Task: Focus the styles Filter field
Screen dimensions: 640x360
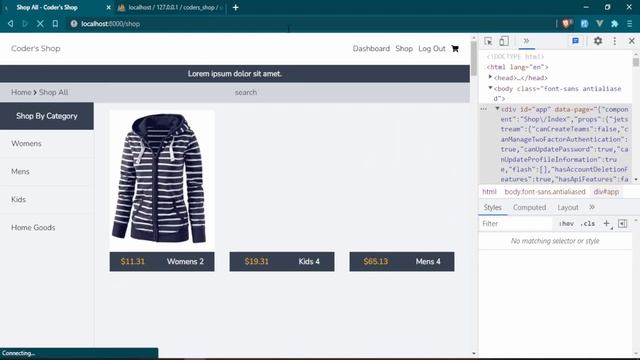Action: [516, 224]
